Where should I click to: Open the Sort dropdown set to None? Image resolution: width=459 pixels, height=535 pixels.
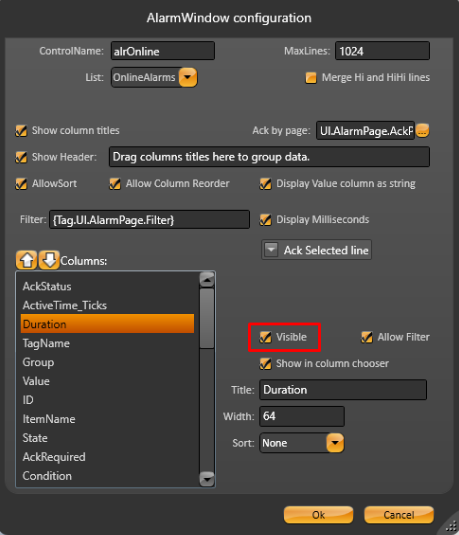pos(335,443)
